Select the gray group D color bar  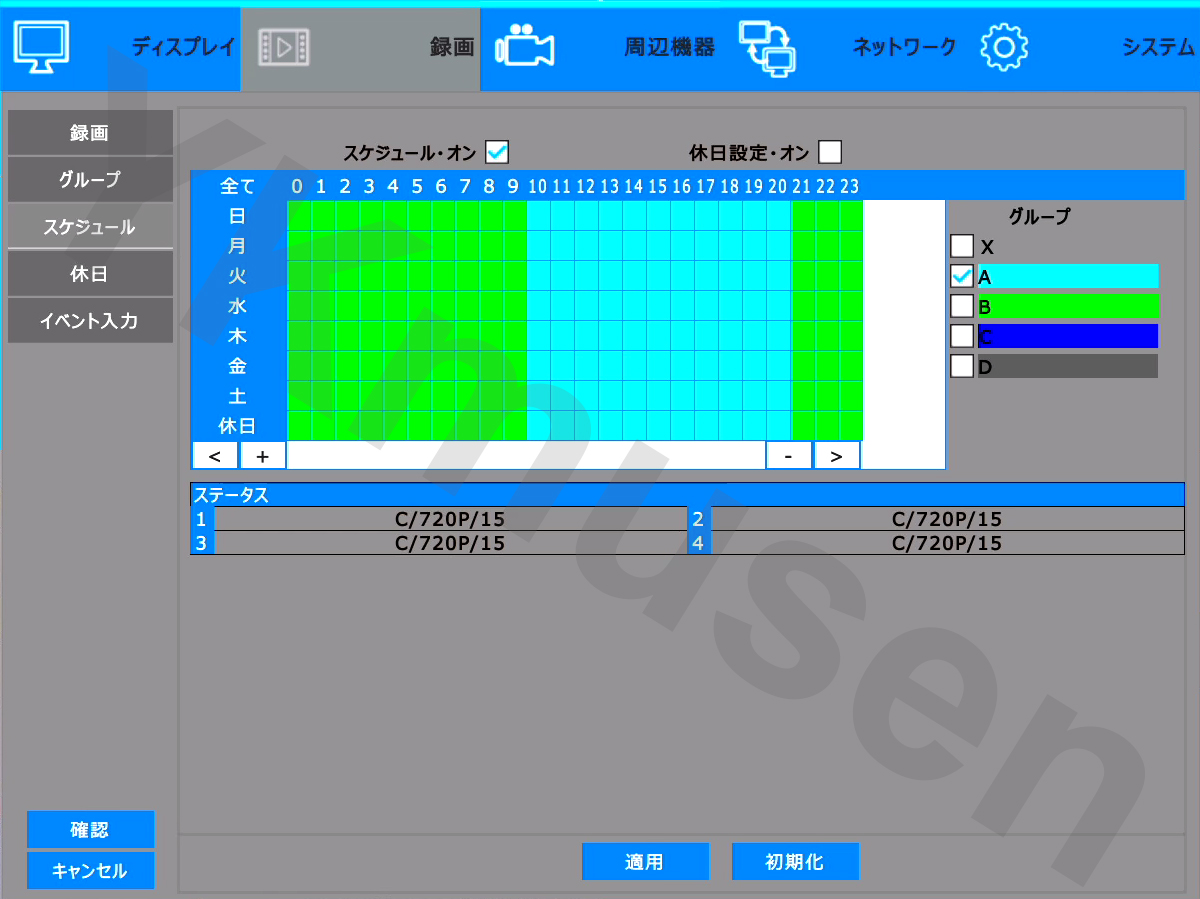pyautogui.click(x=1068, y=366)
